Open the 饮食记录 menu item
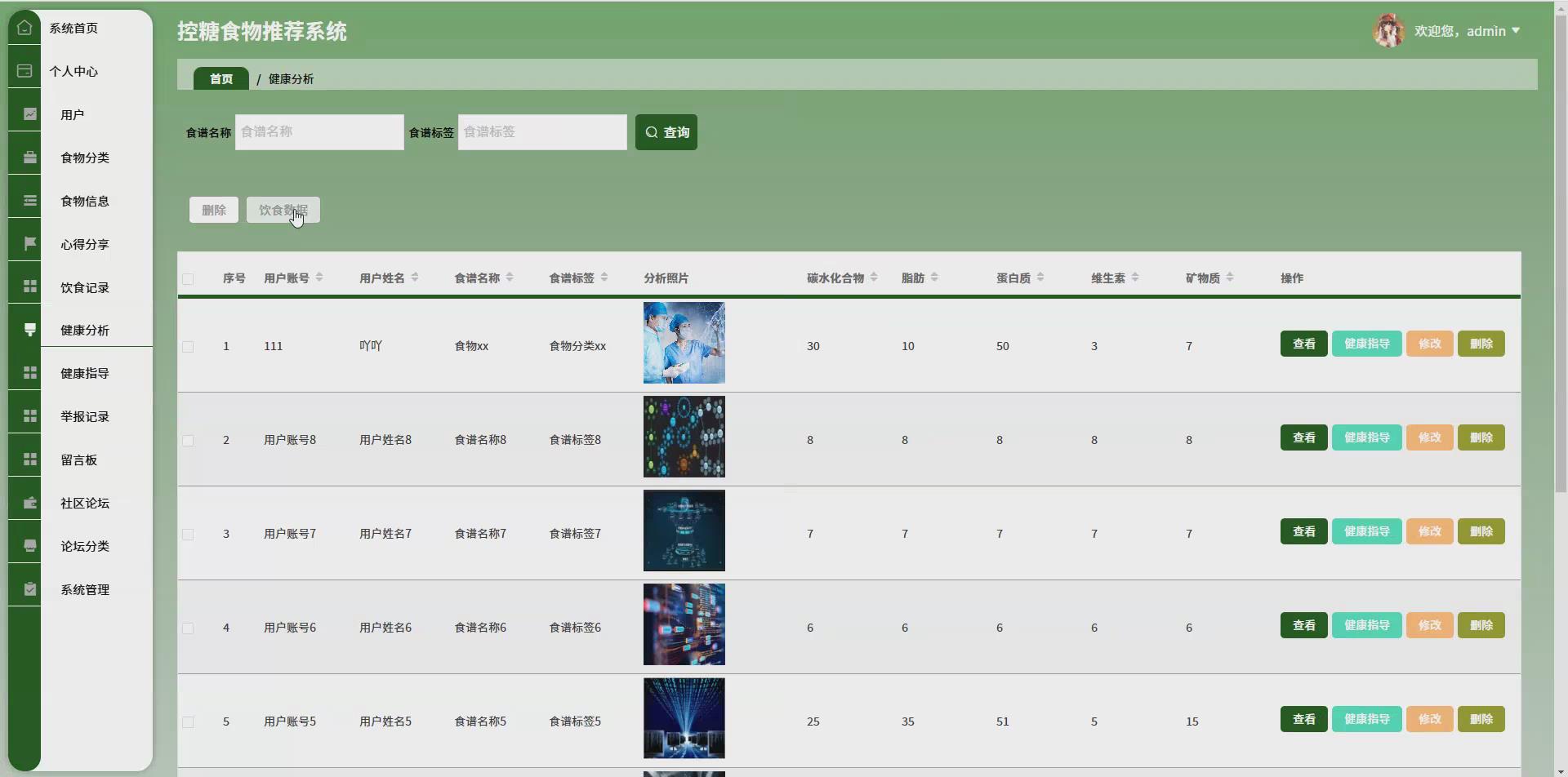 click(x=85, y=287)
